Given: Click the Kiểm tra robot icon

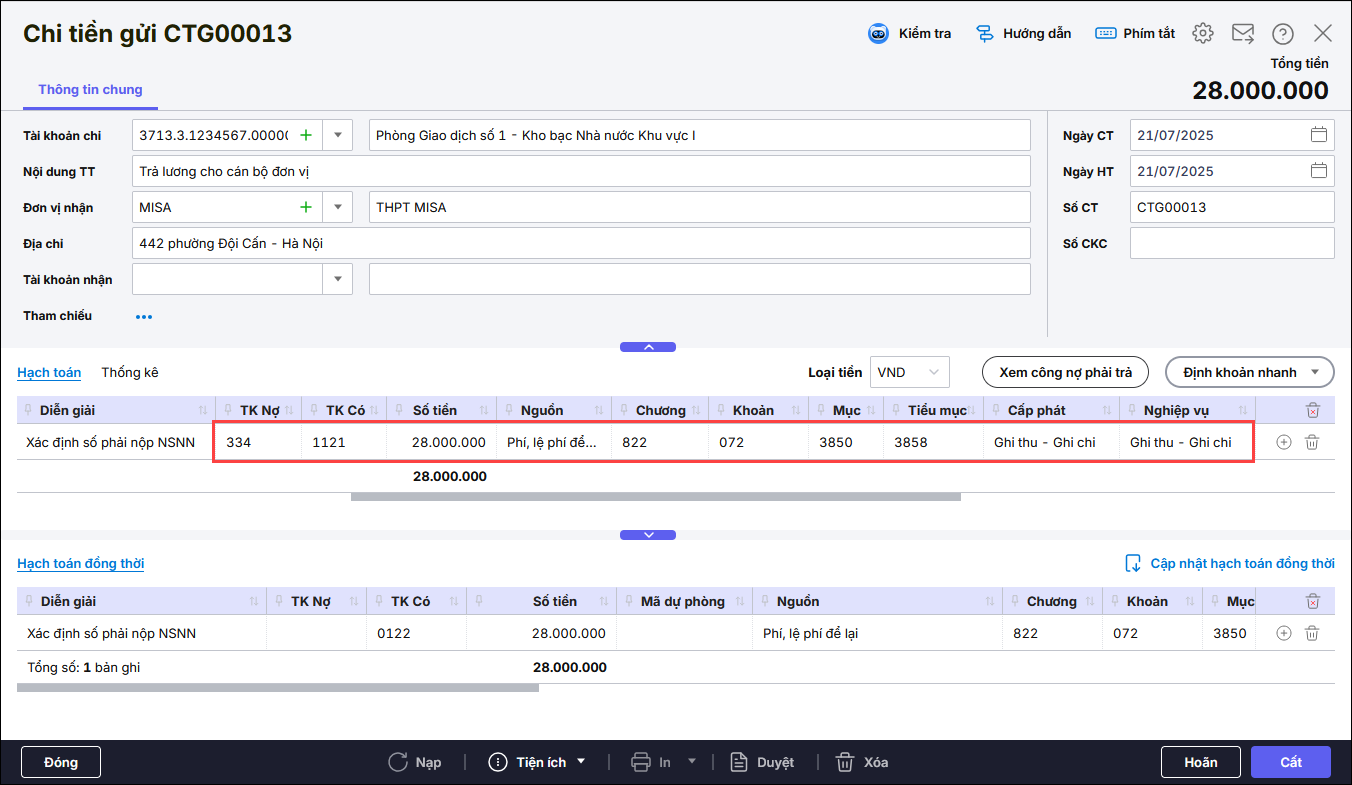Looking at the screenshot, I should pos(878,34).
